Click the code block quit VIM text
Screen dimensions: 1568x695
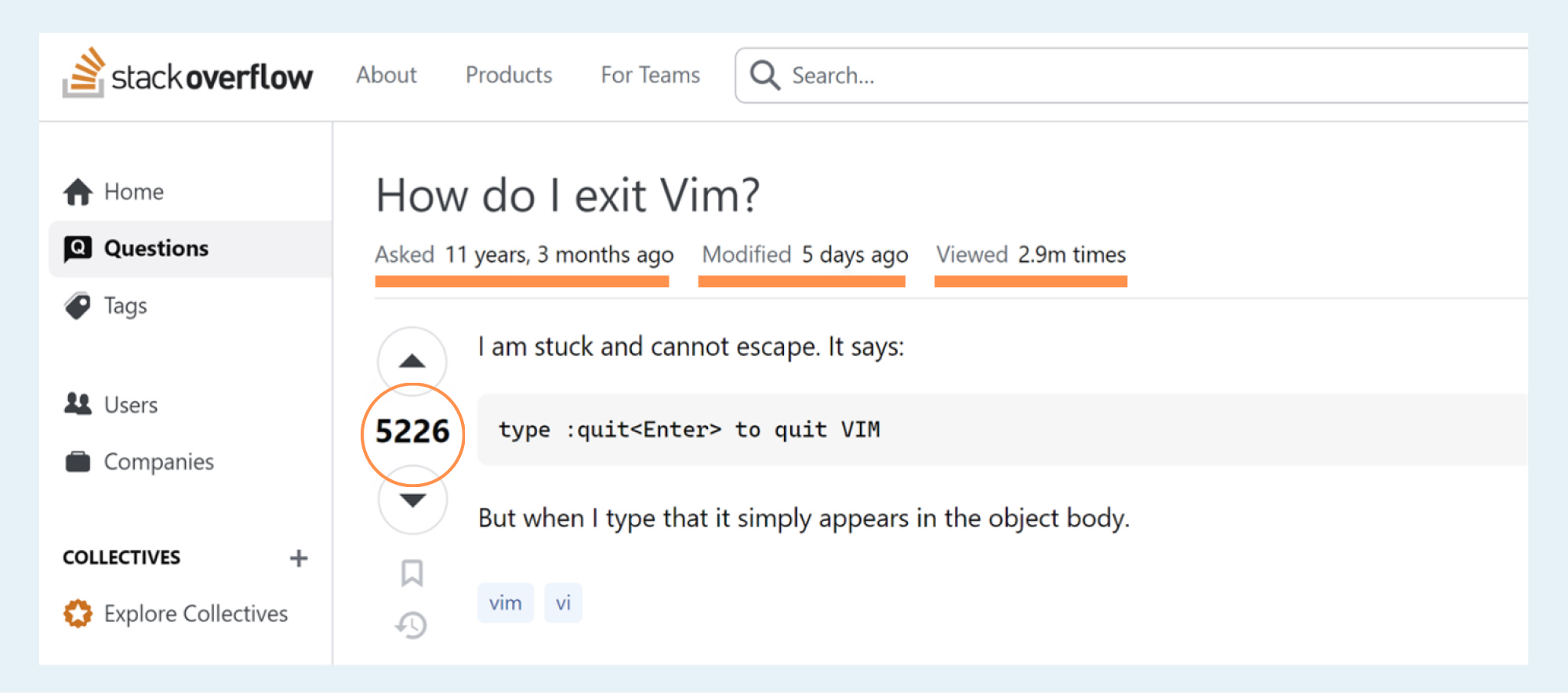(689, 430)
